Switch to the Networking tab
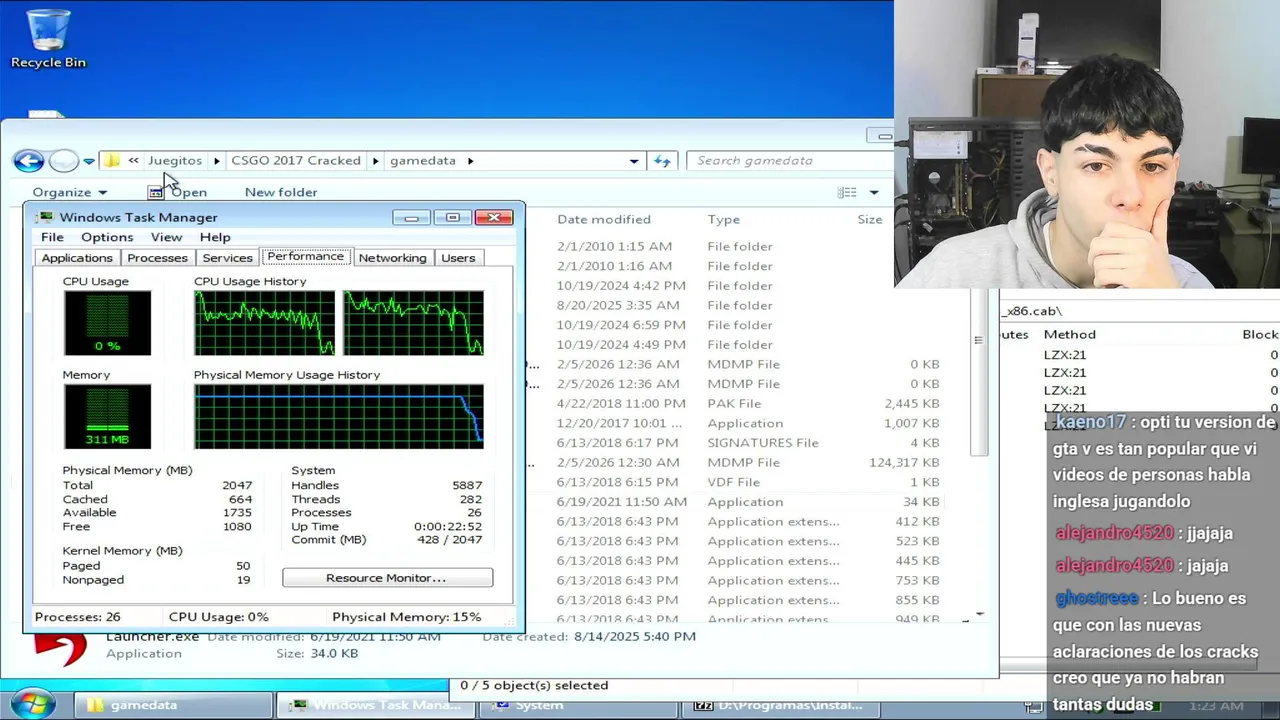 tap(392, 258)
